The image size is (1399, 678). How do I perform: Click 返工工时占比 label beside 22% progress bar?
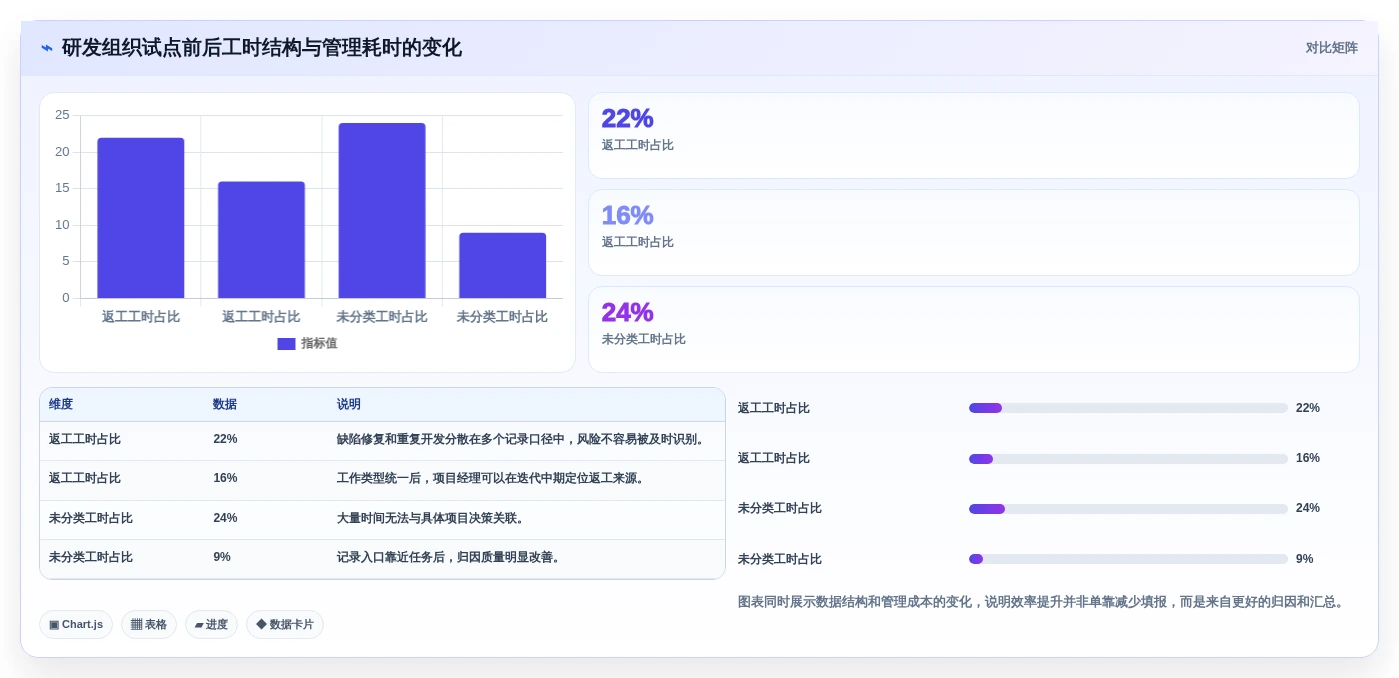[x=774, y=408]
